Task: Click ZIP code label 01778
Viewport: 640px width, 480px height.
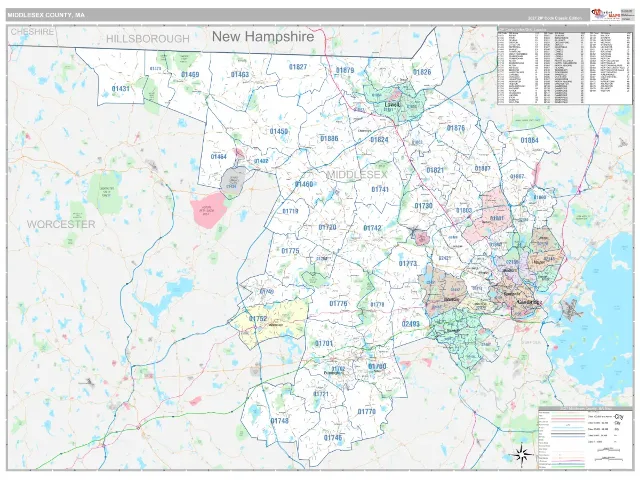Action: click(x=377, y=305)
